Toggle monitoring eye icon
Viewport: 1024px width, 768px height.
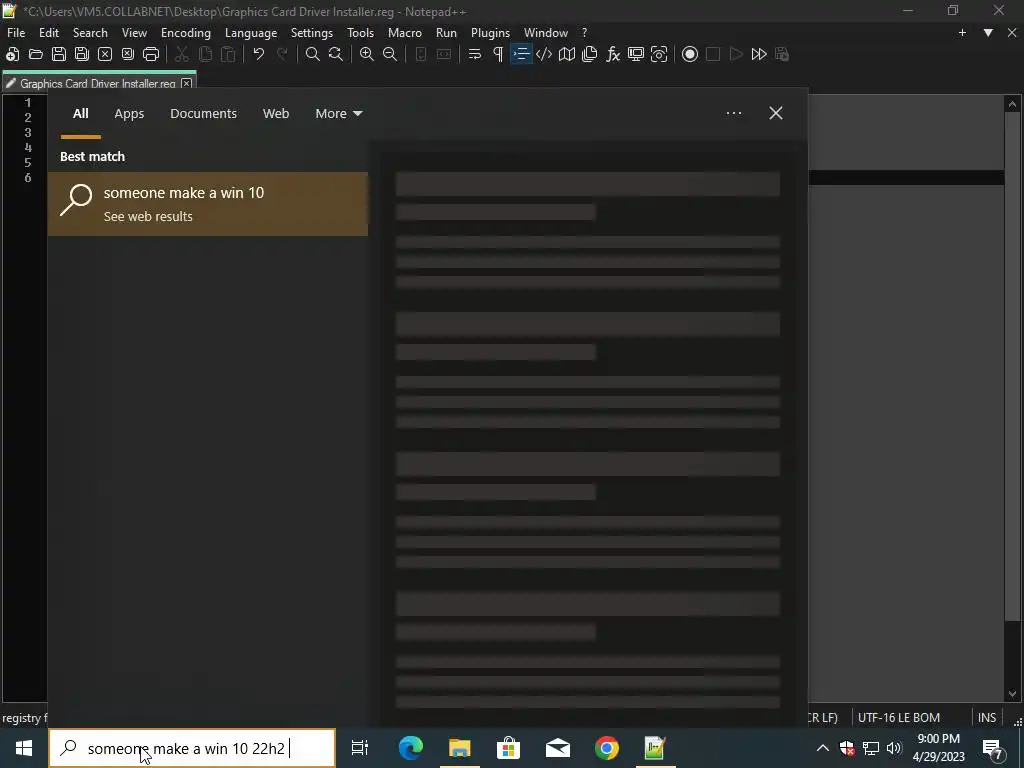[659, 54]
